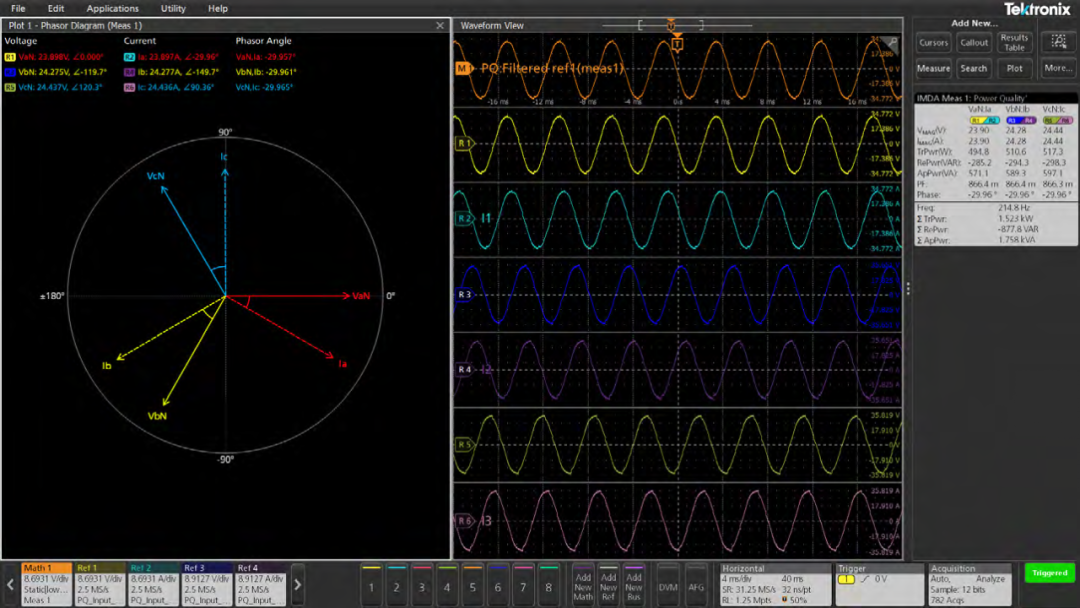The height and width of the screenshot is (608, 1080).
Task: Open the Applications menu
Action: 112,8
